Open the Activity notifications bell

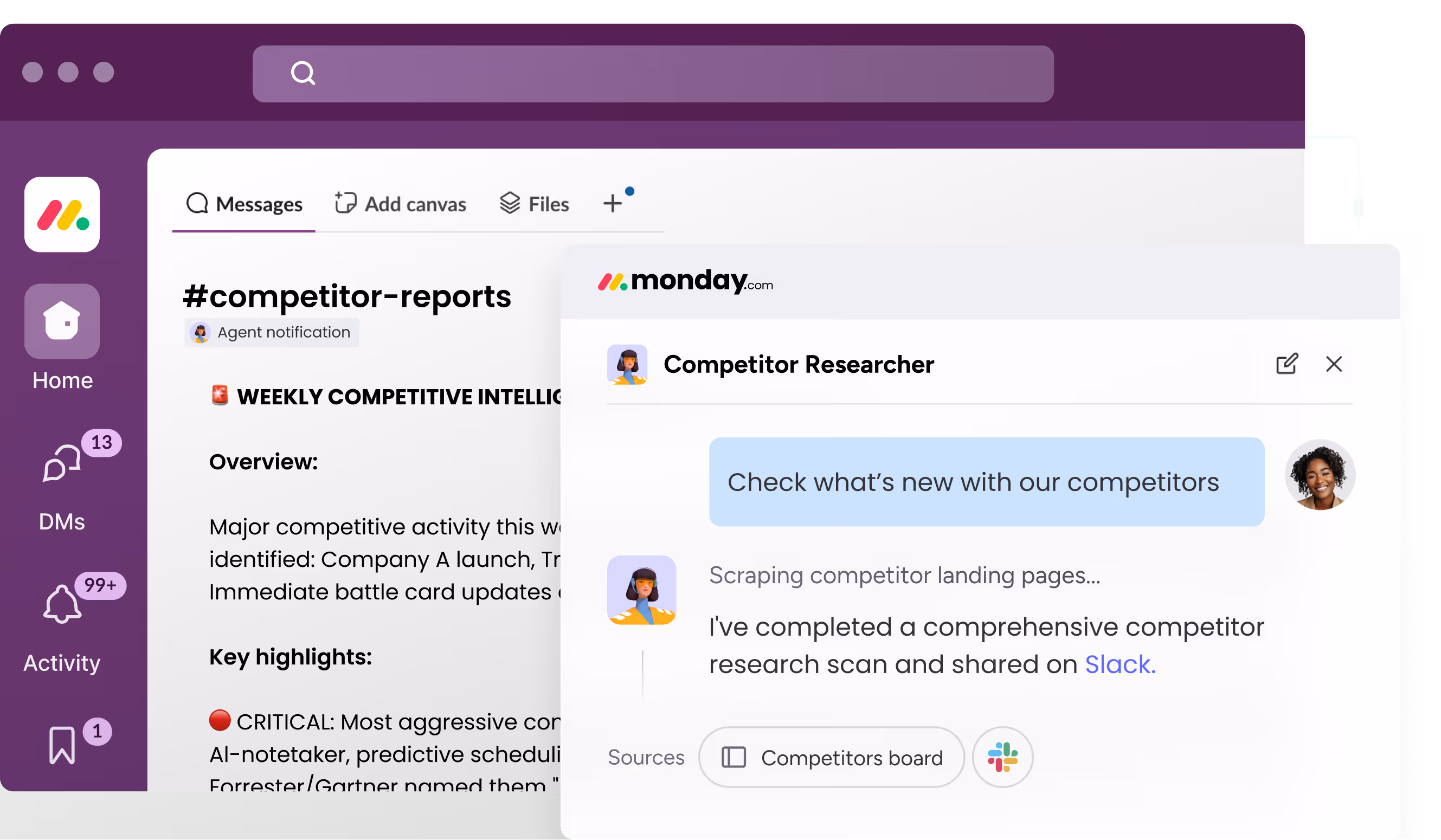[x=62, y=604]
